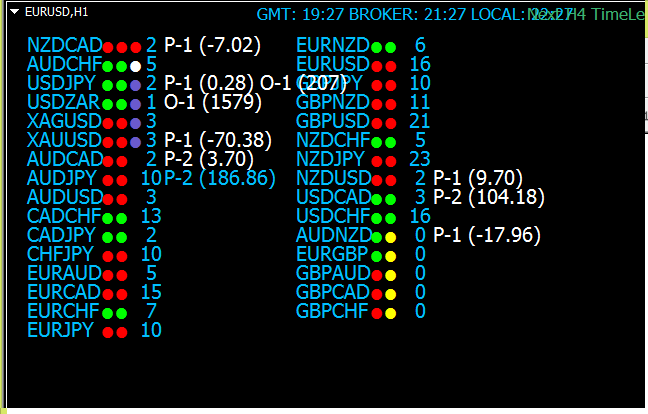Click the BROKER: 21:27 time display

408,14
